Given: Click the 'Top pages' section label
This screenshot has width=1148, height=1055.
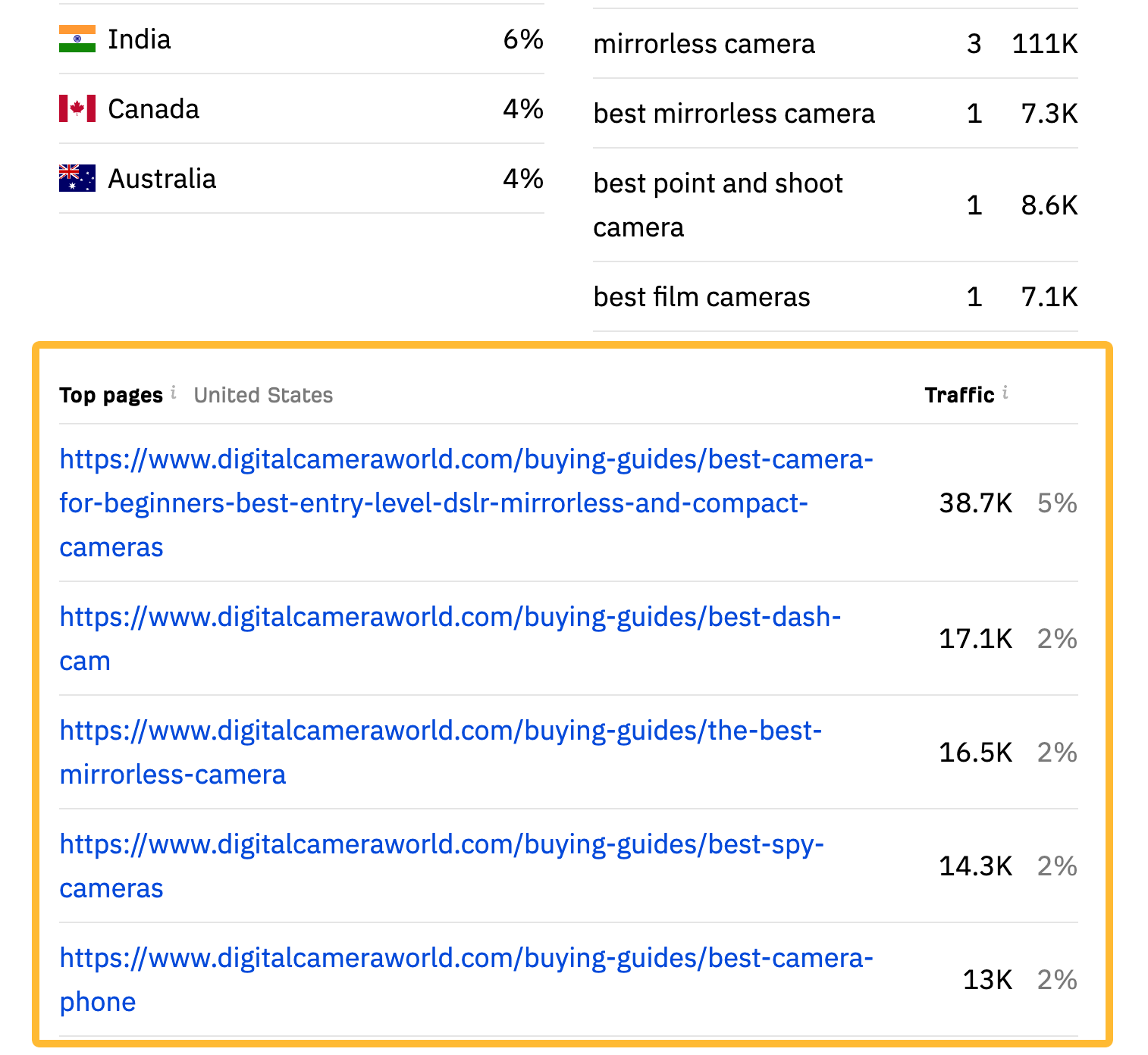Looking at the screenshot, I should click(111, 394).
